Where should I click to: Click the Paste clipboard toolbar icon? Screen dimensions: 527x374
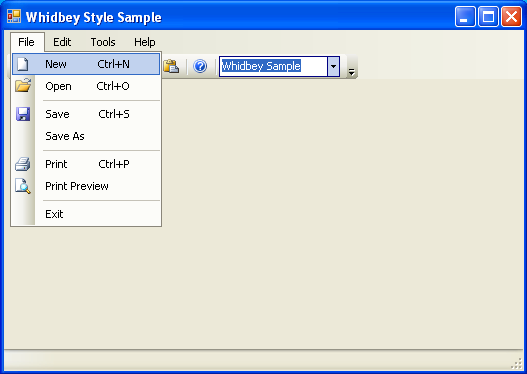171,66
